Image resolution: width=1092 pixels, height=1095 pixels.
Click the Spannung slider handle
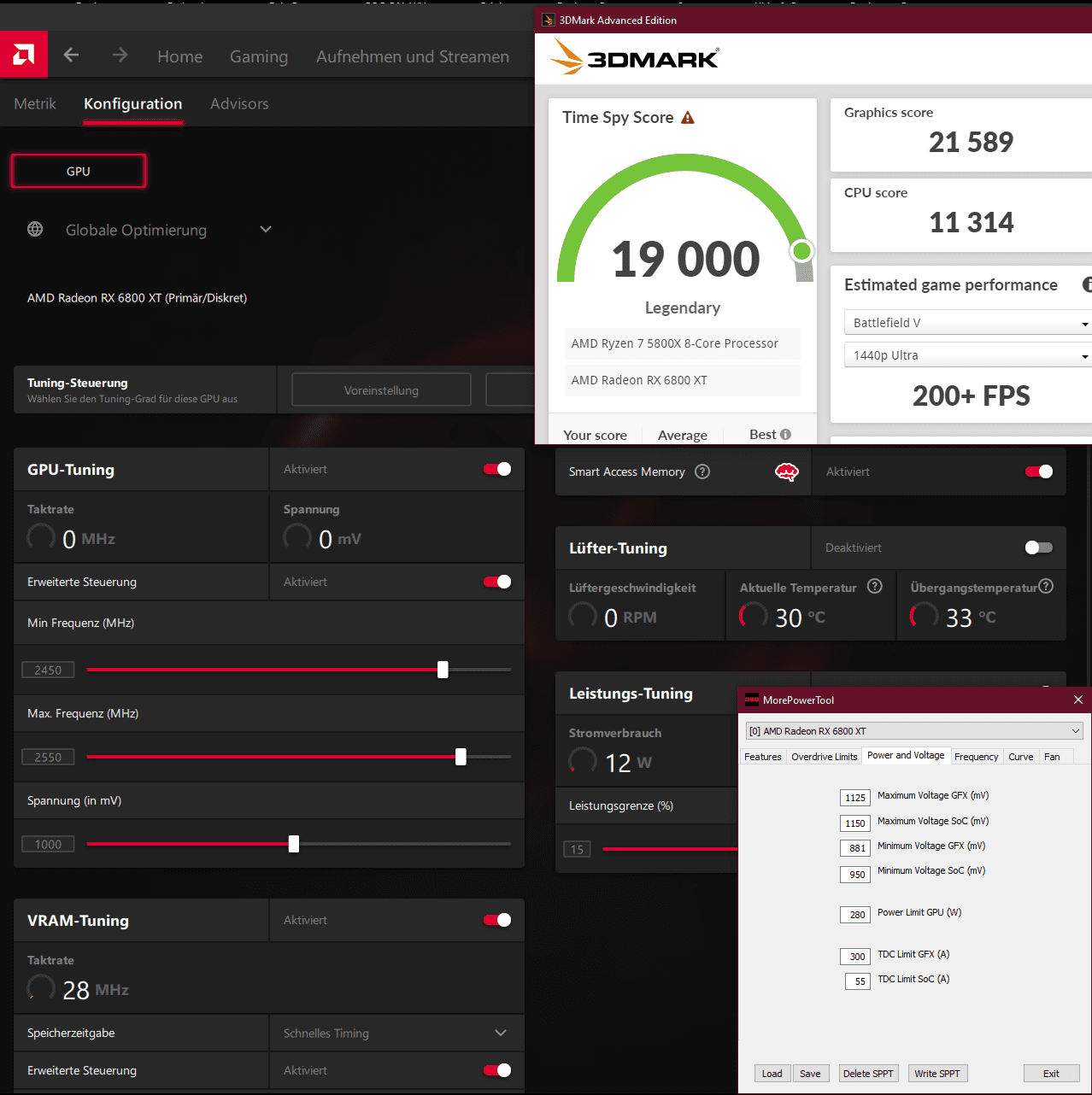(x=294, y=844)
